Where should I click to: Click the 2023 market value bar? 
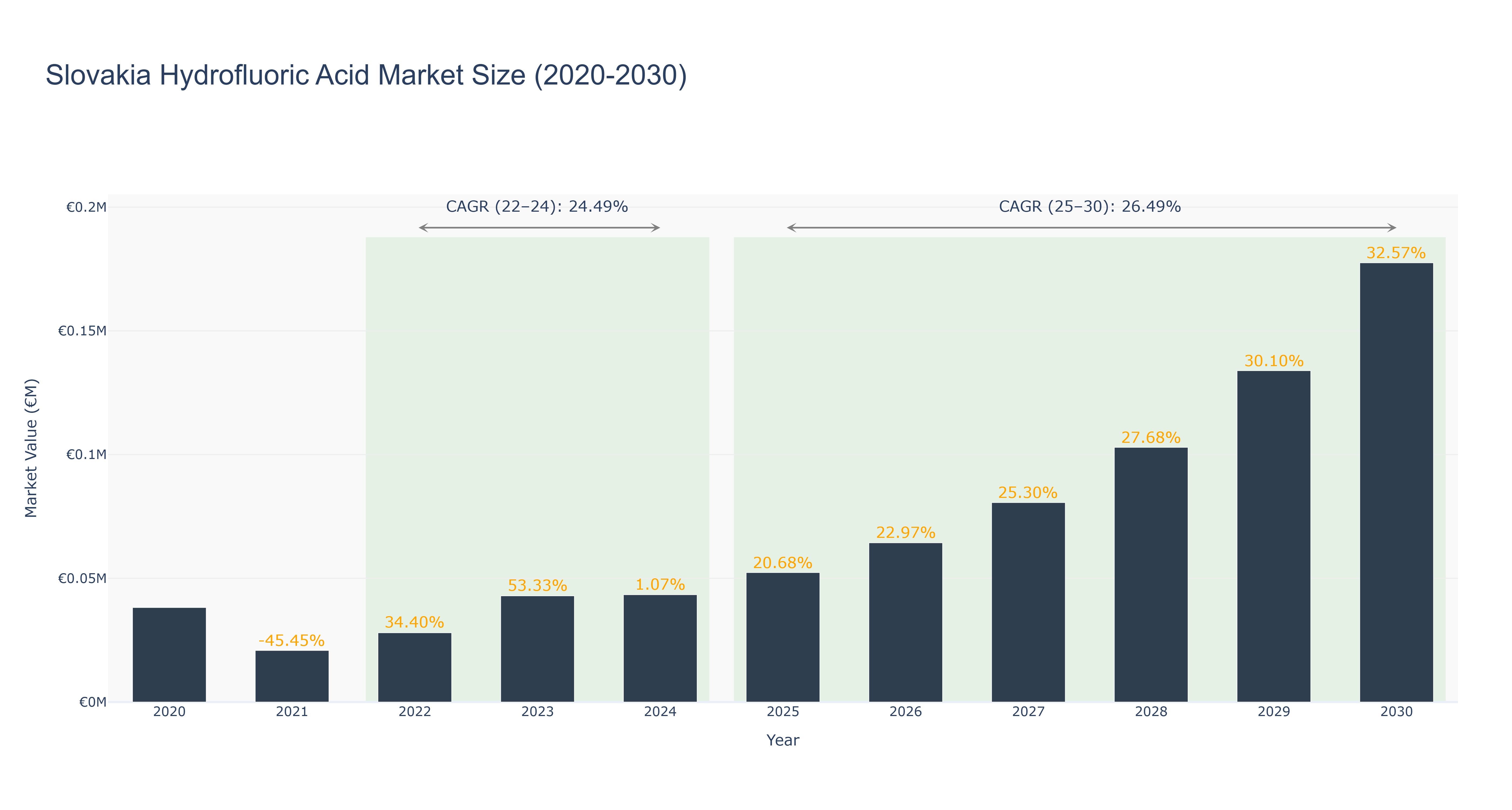pos(537,649)
